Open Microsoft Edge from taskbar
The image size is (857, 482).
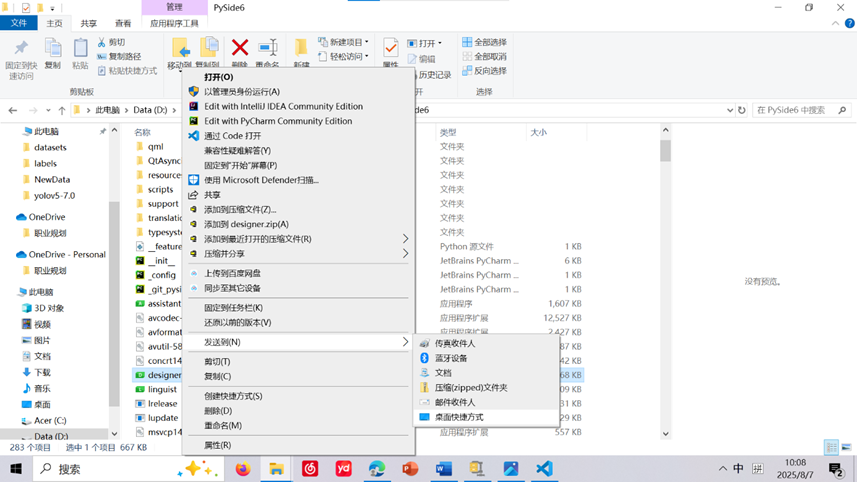tap(376, 469)
